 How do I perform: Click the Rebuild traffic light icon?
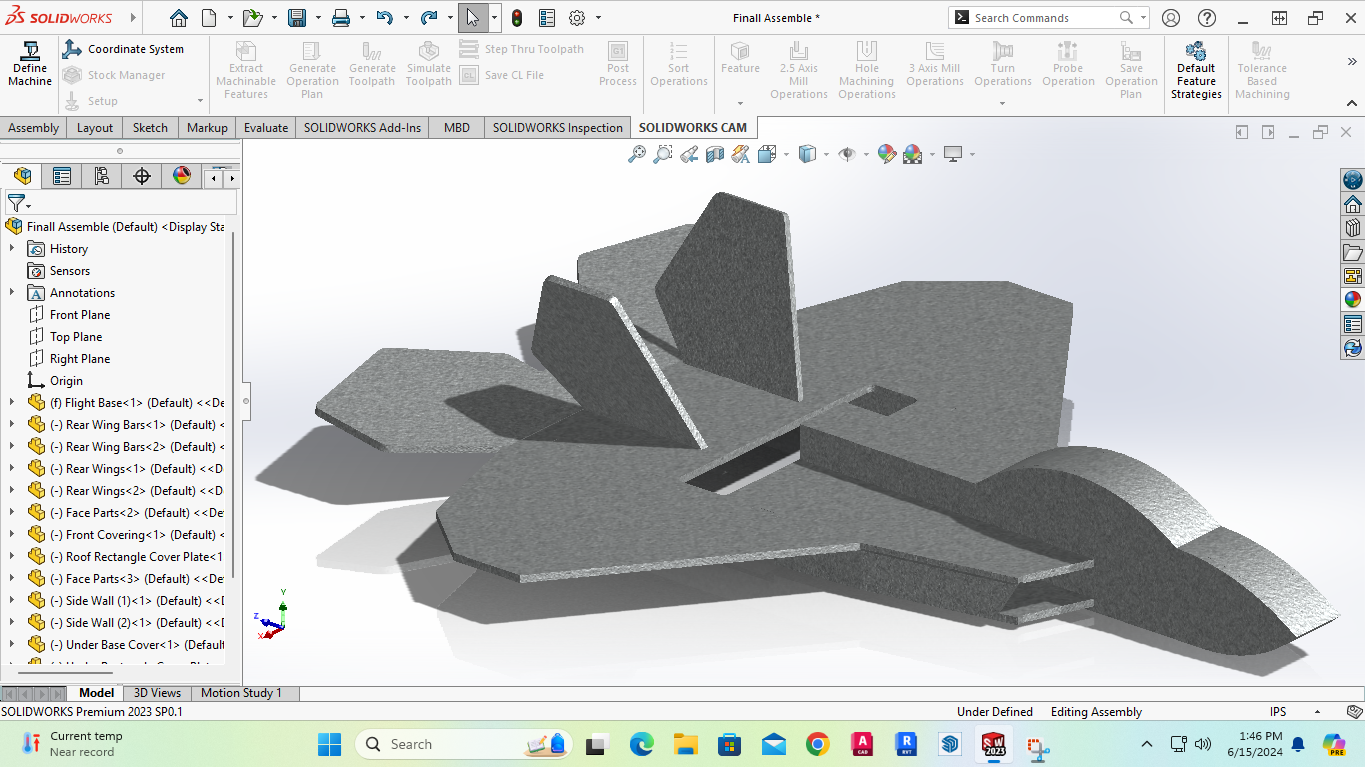pyautogui.click(x=516, y=18)
